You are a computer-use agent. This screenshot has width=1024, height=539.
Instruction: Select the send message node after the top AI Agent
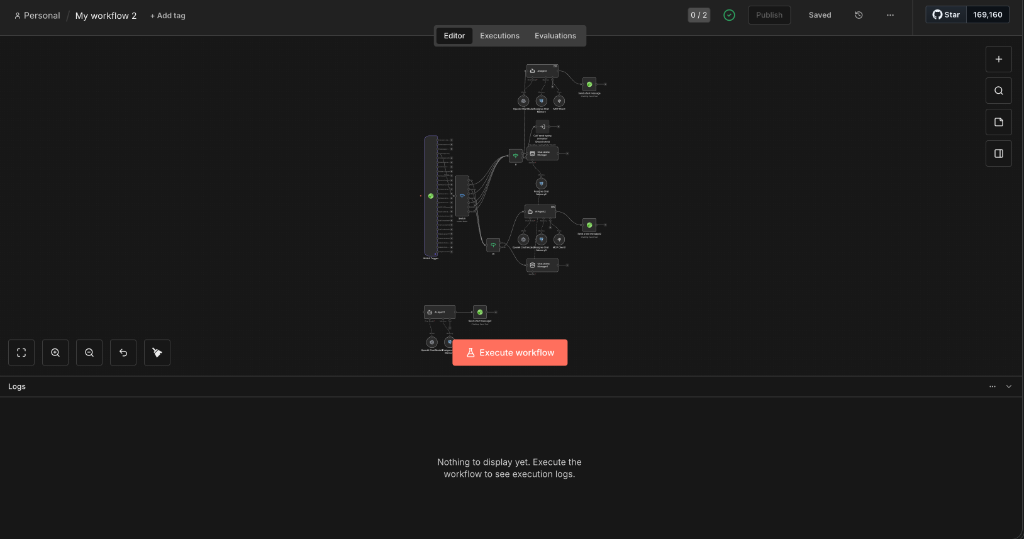(589, 84)
